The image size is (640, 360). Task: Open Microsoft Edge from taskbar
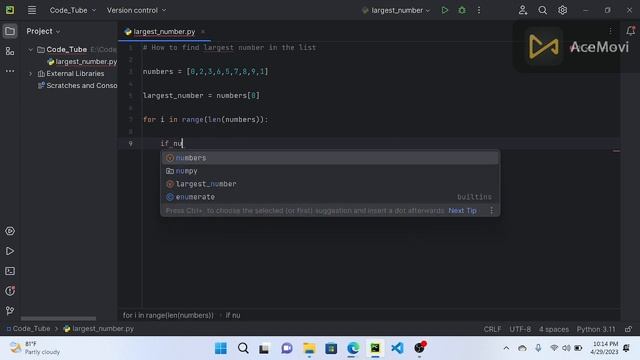click(353, 348)
